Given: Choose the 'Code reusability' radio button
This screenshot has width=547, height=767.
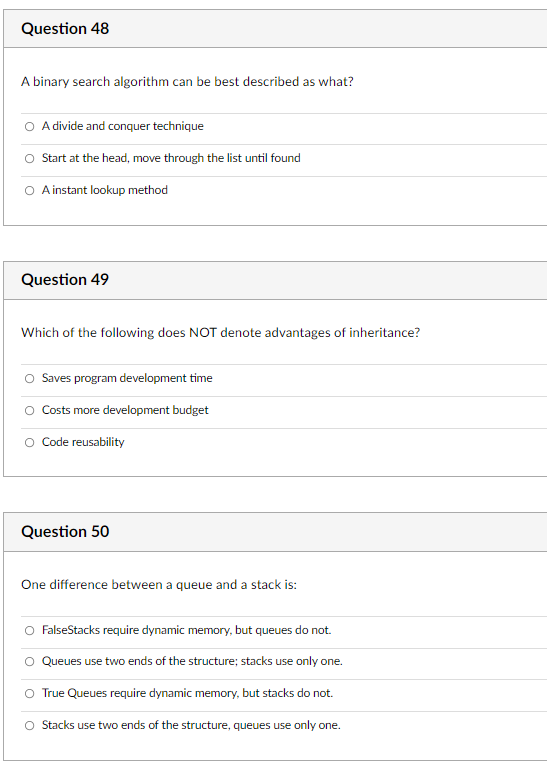Looking at the screenshot, I should pyautogui.click(x=29, y=443).
